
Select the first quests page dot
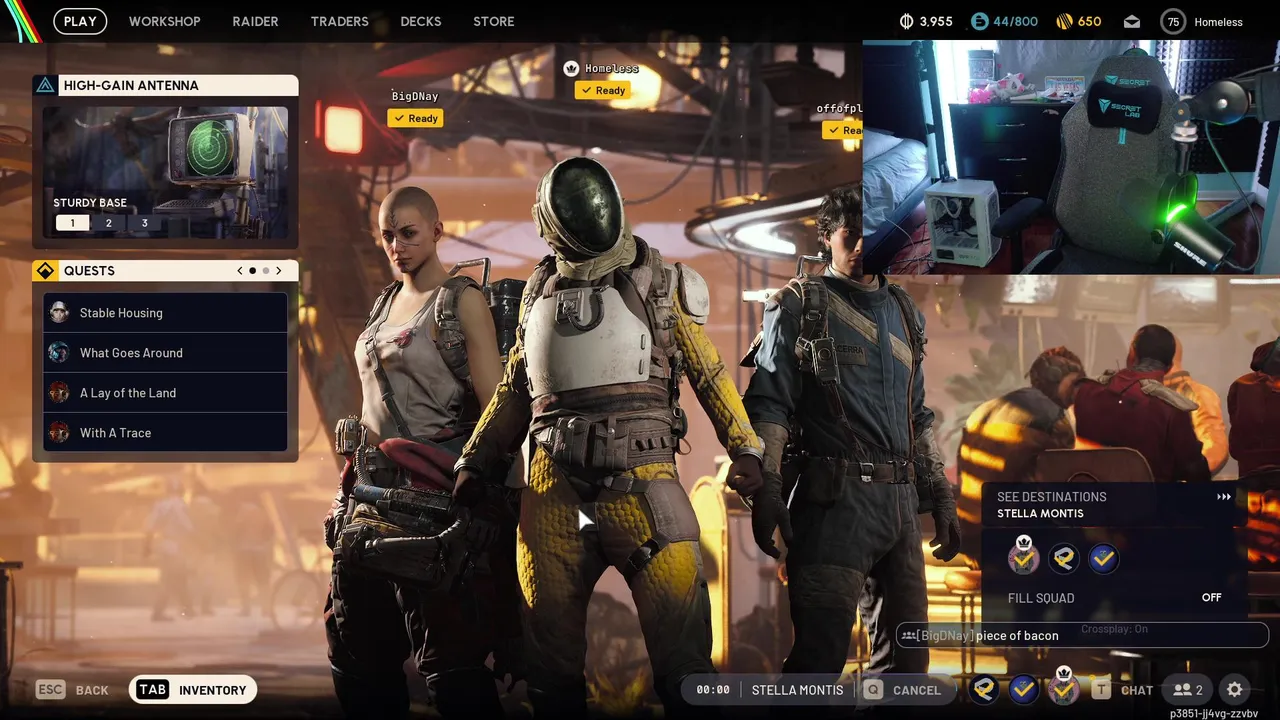[252, 271]
